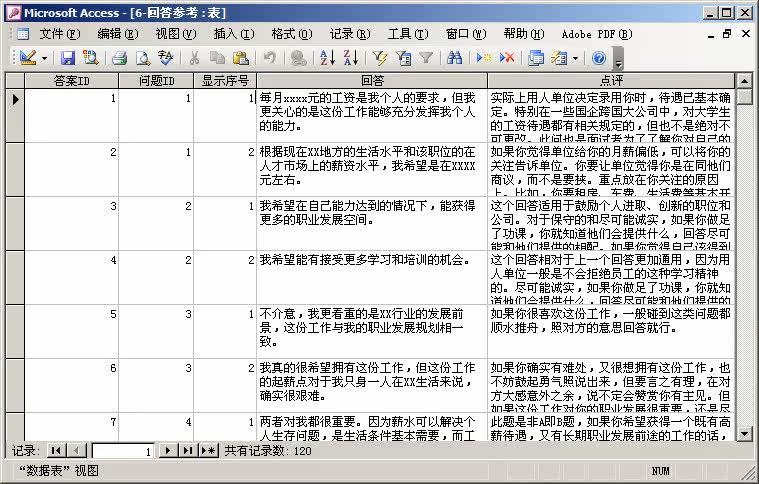Click the Delete Record toolbar icon

pyautogui.click(x=507, y=59)
